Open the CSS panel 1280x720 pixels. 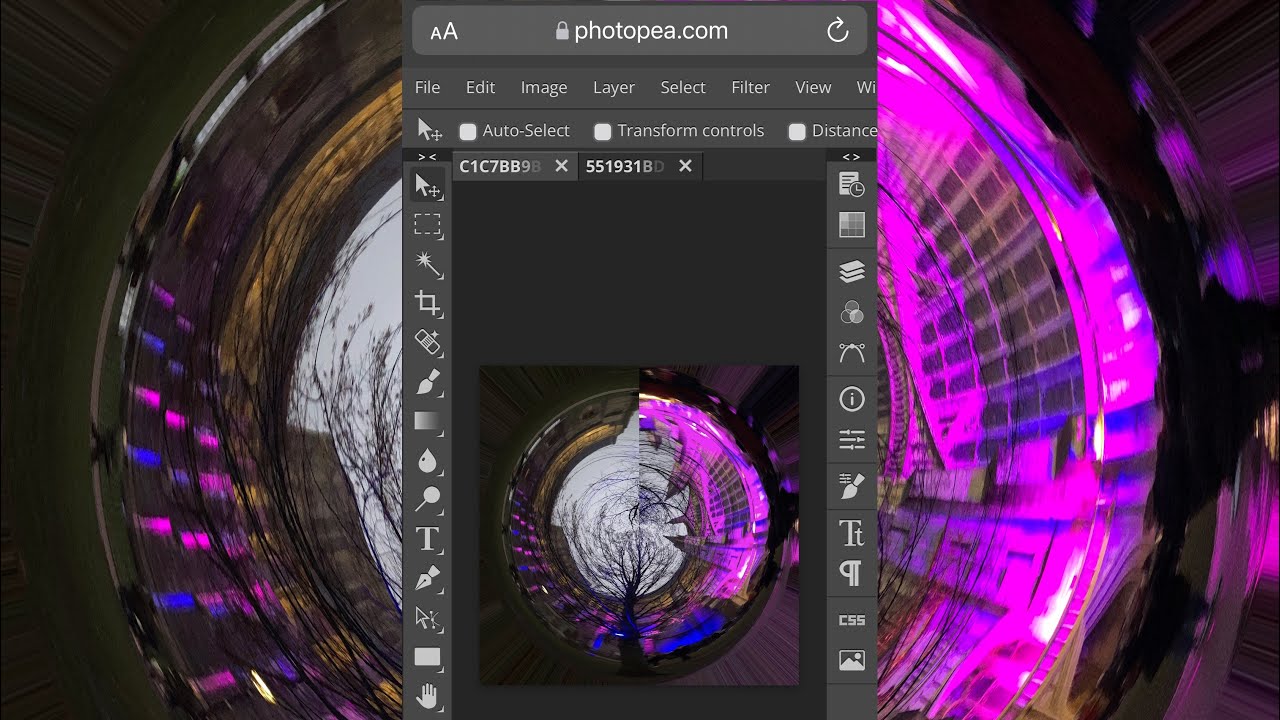(x=852, y=620)
